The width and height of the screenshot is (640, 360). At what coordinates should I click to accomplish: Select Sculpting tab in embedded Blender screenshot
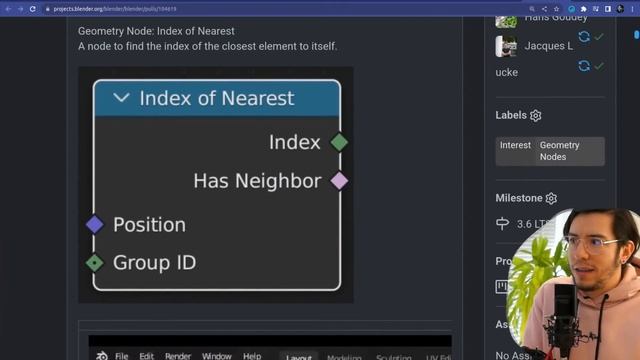[394, 357]
